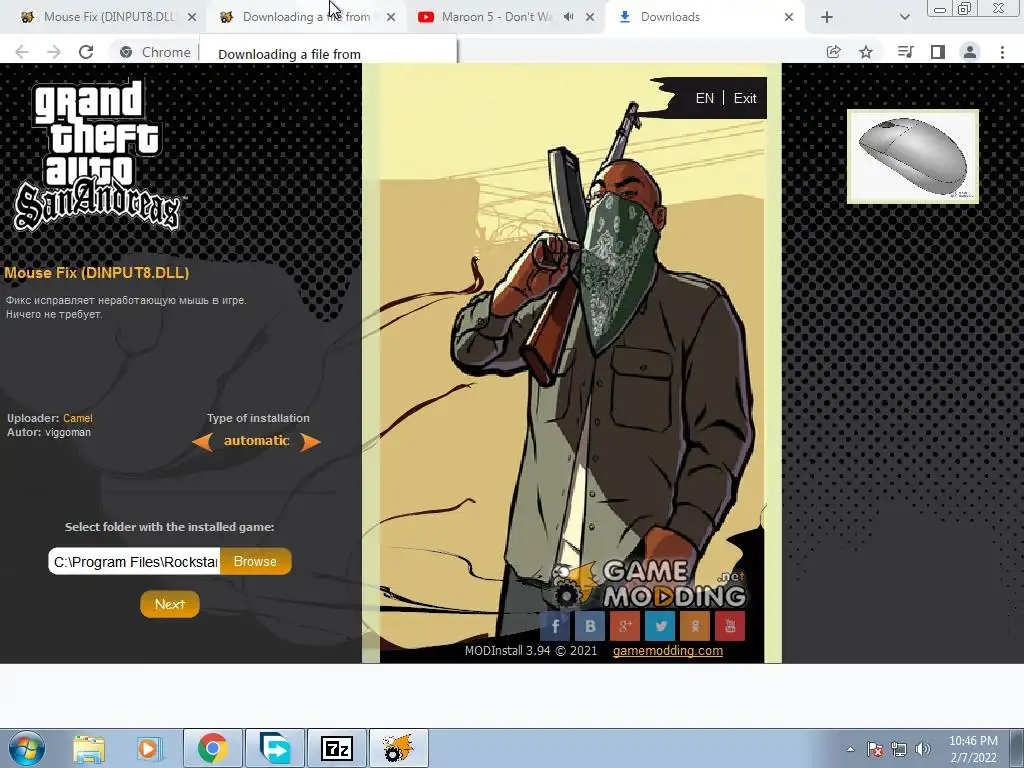The width and height of the screenshot is (1024, 768).
Task: Click the 'Mouse Fix (DINPUT8.DLL)' heading
Action: pos(97,273)
